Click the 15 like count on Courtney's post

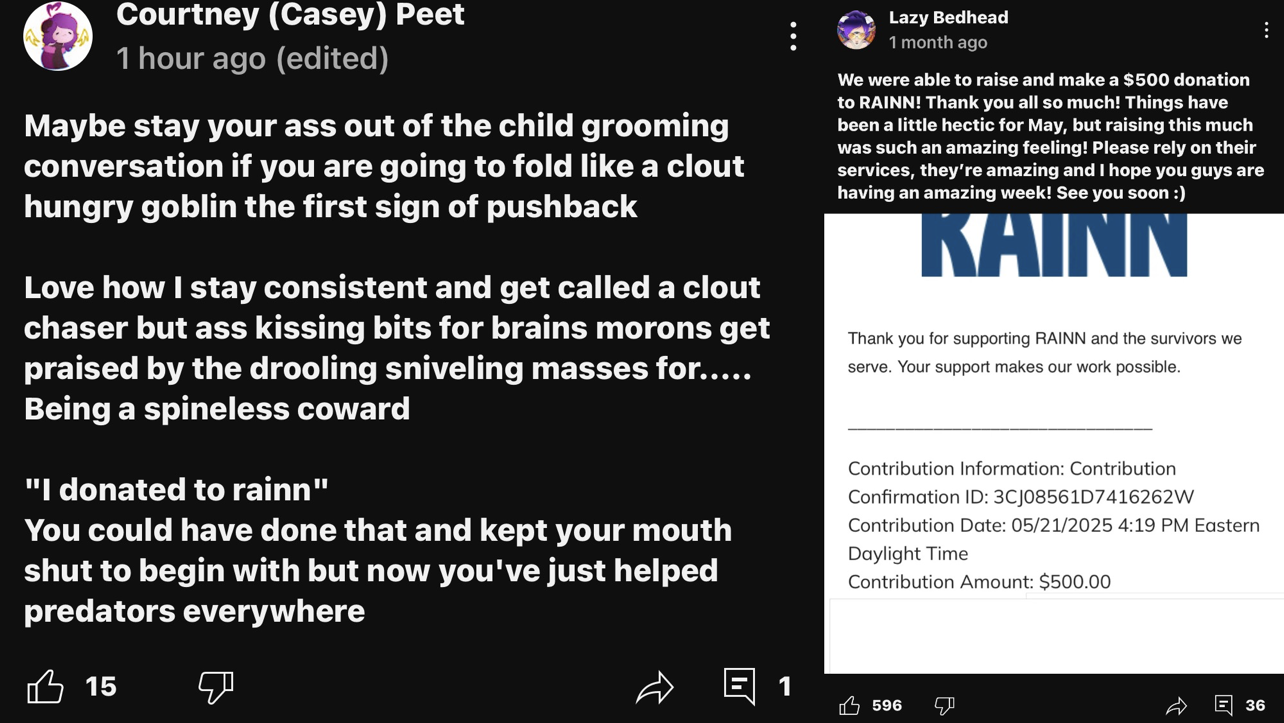pyautogui.click(x=101, y=687)
